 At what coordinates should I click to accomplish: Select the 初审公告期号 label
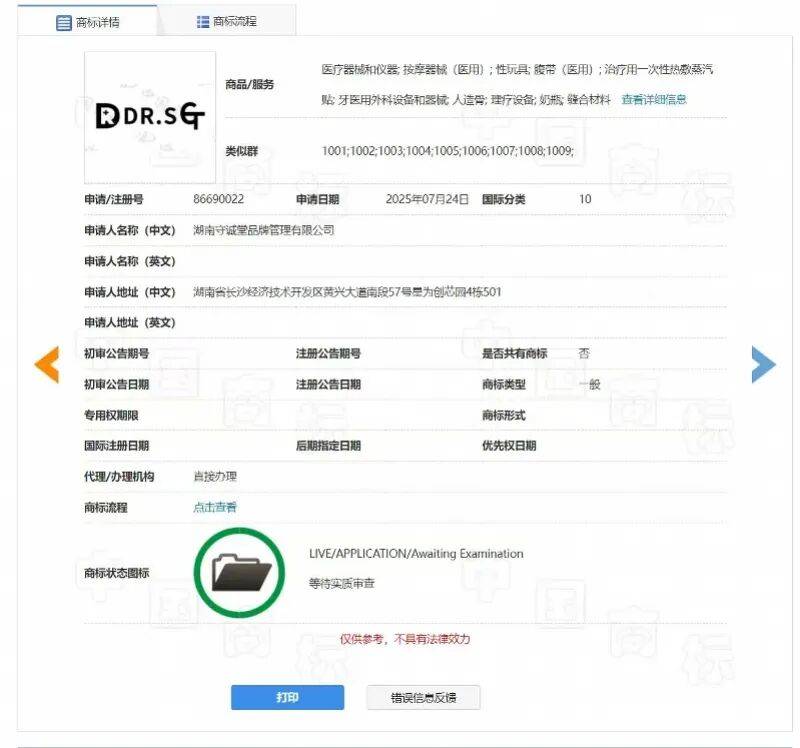(x=117, y=353)
